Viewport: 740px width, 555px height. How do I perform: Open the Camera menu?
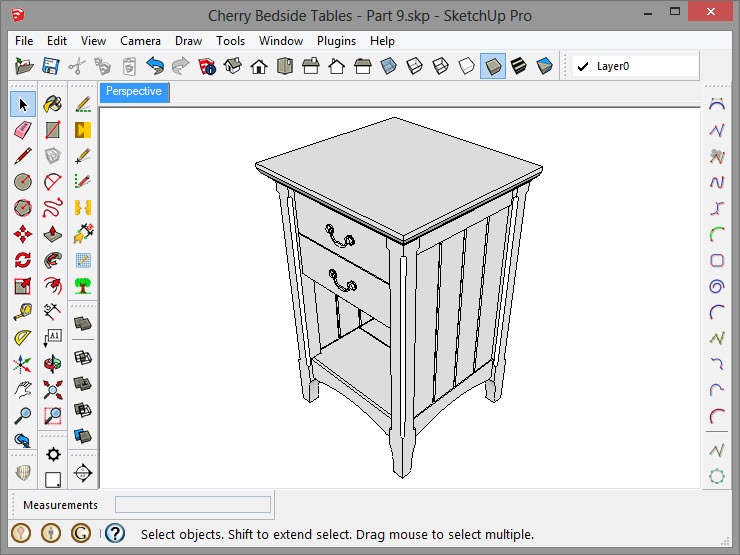pos(140,41)
